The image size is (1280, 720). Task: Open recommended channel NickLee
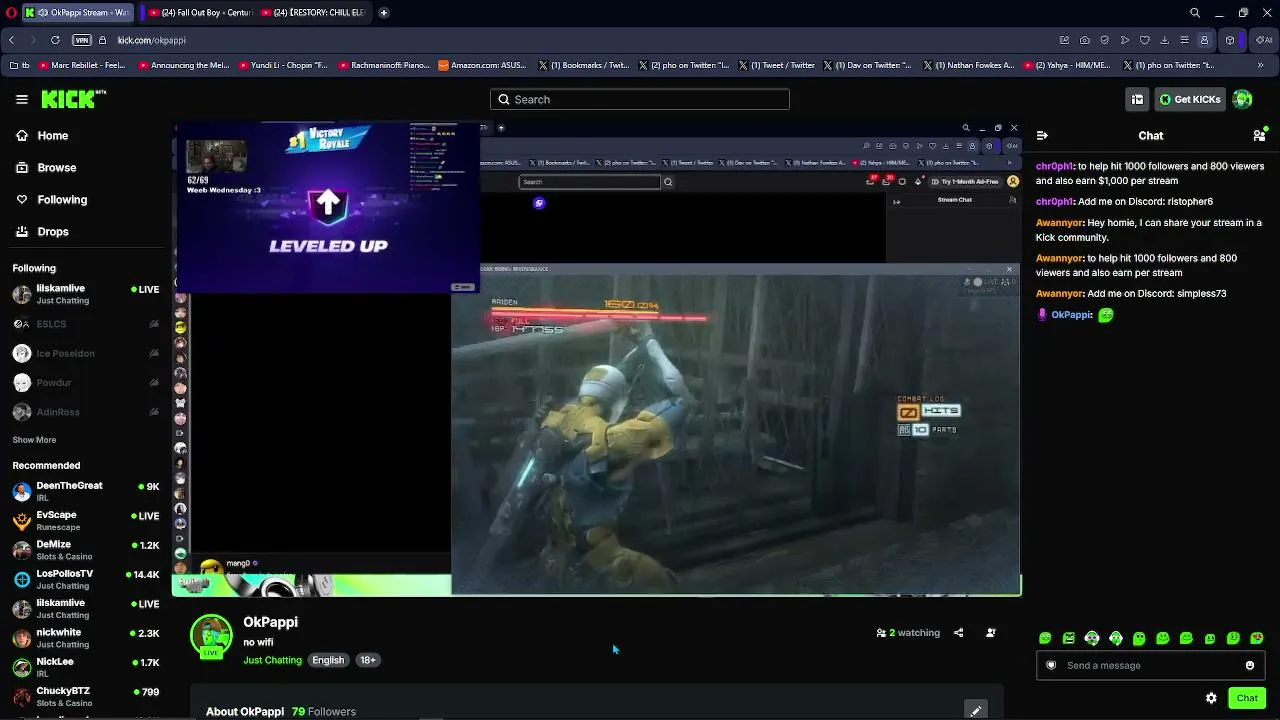86,667
